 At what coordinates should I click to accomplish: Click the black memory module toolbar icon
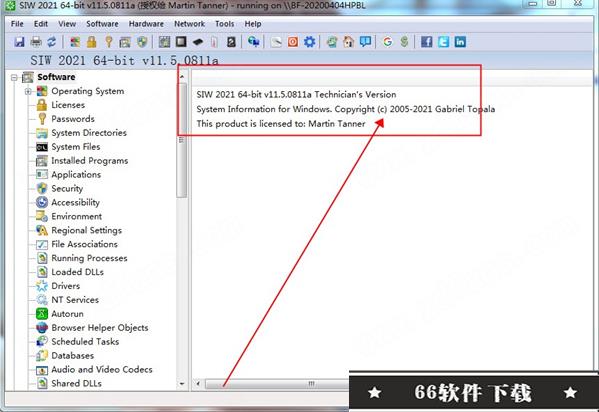(x=198, y=42)
